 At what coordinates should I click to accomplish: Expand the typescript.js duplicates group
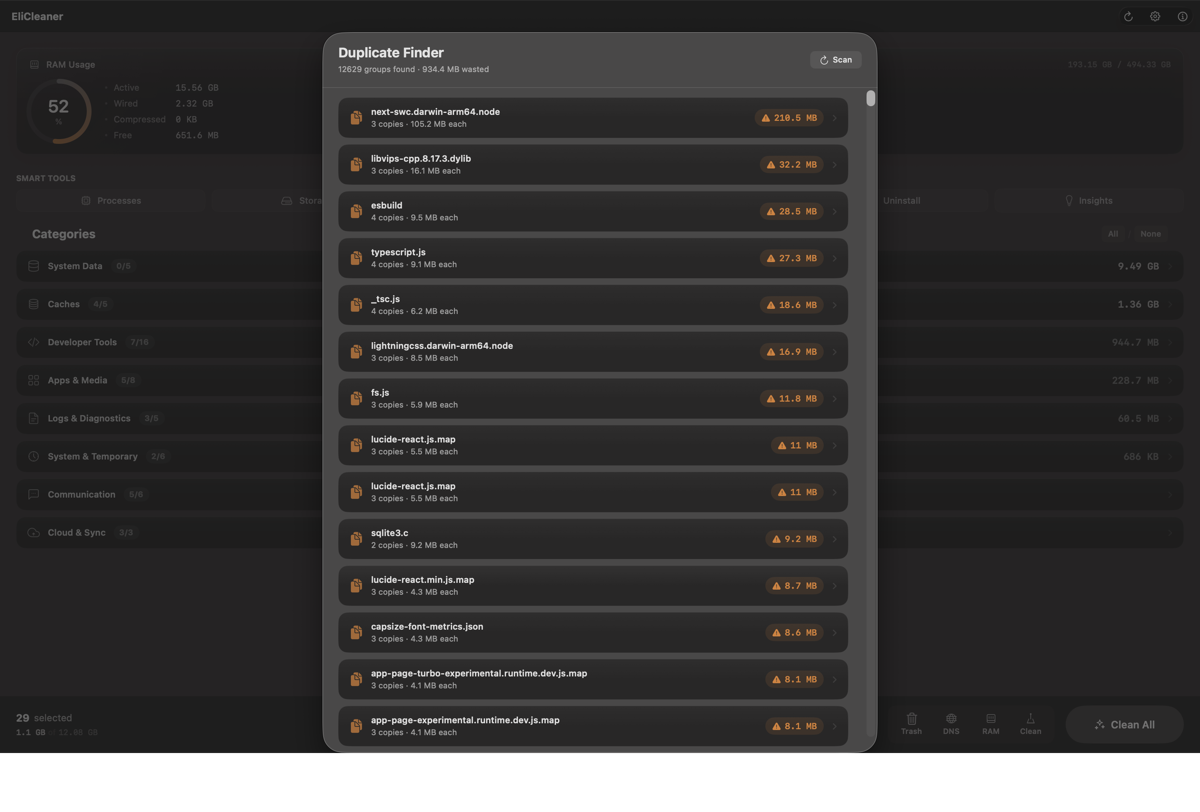tap(835, 257)
